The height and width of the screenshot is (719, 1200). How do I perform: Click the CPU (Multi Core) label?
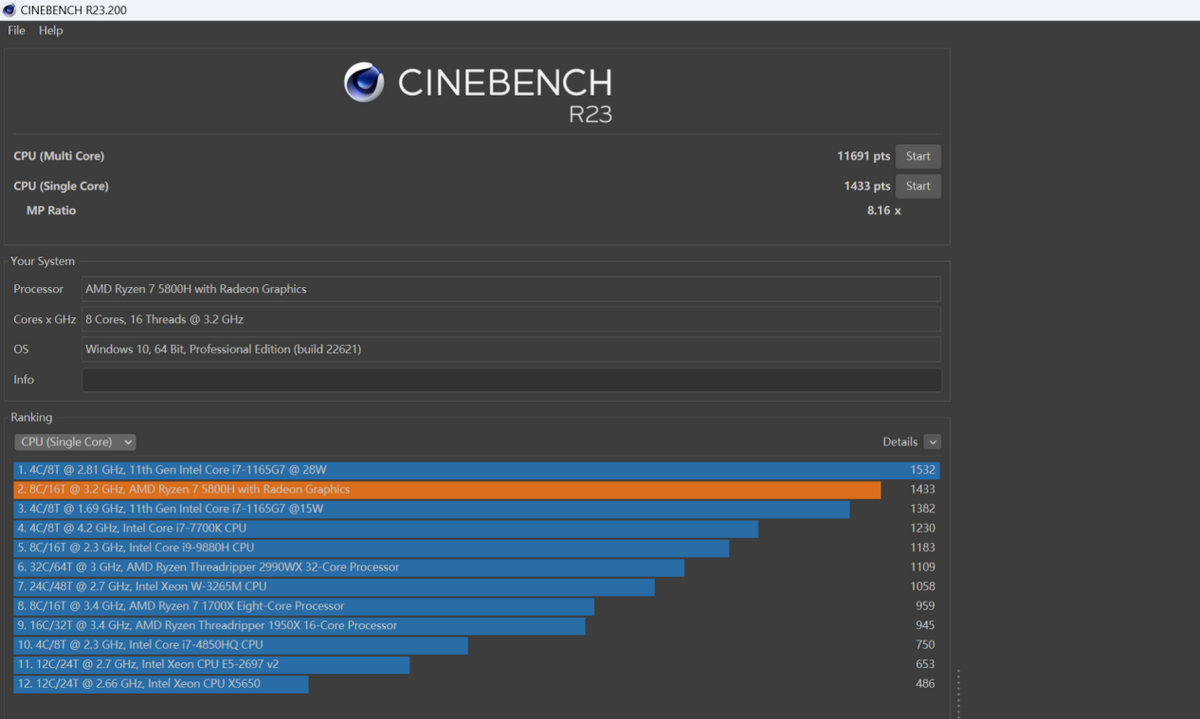point(59,156)
